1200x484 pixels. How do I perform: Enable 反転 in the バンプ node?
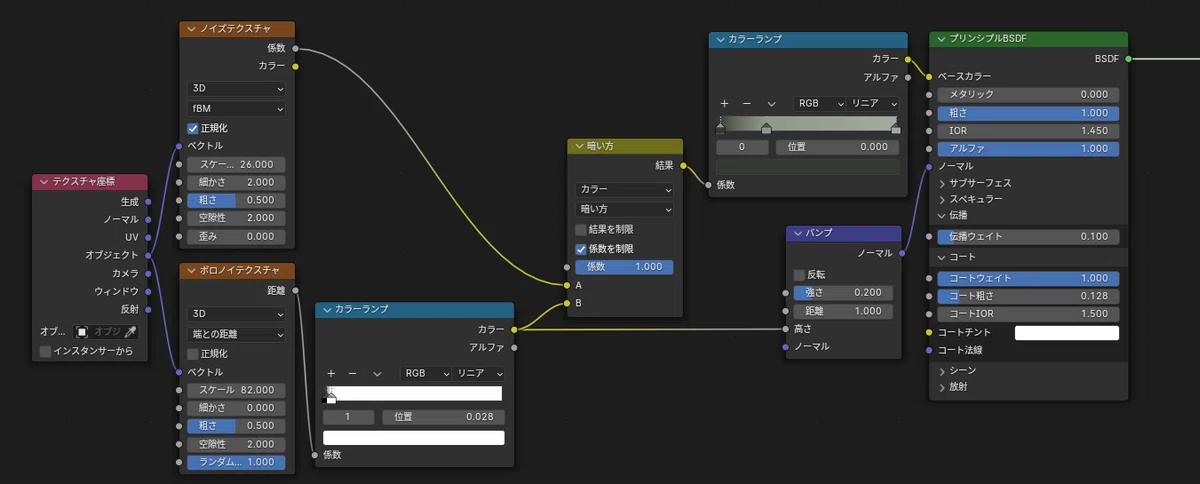pos(799,274)
